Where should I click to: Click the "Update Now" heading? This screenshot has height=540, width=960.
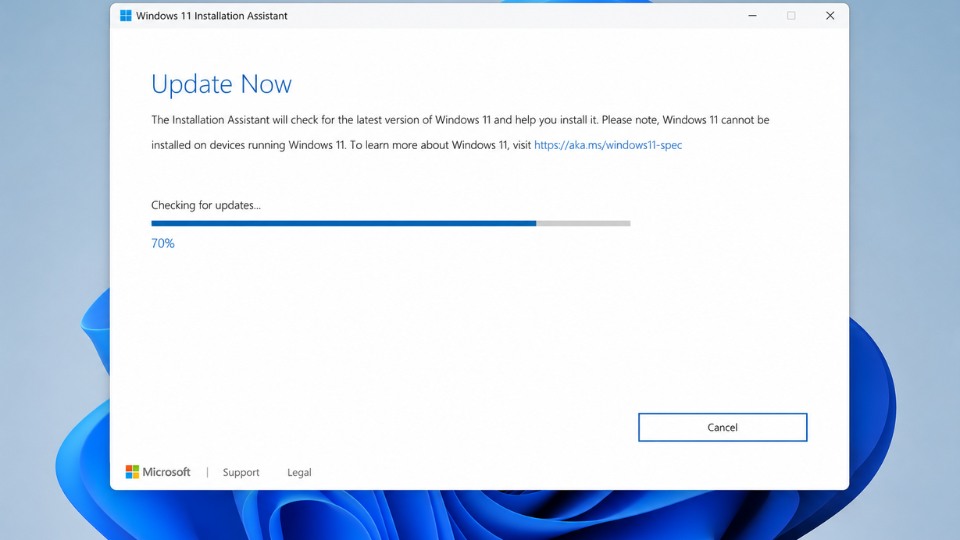pyautogui.click(x=221, y=84)
